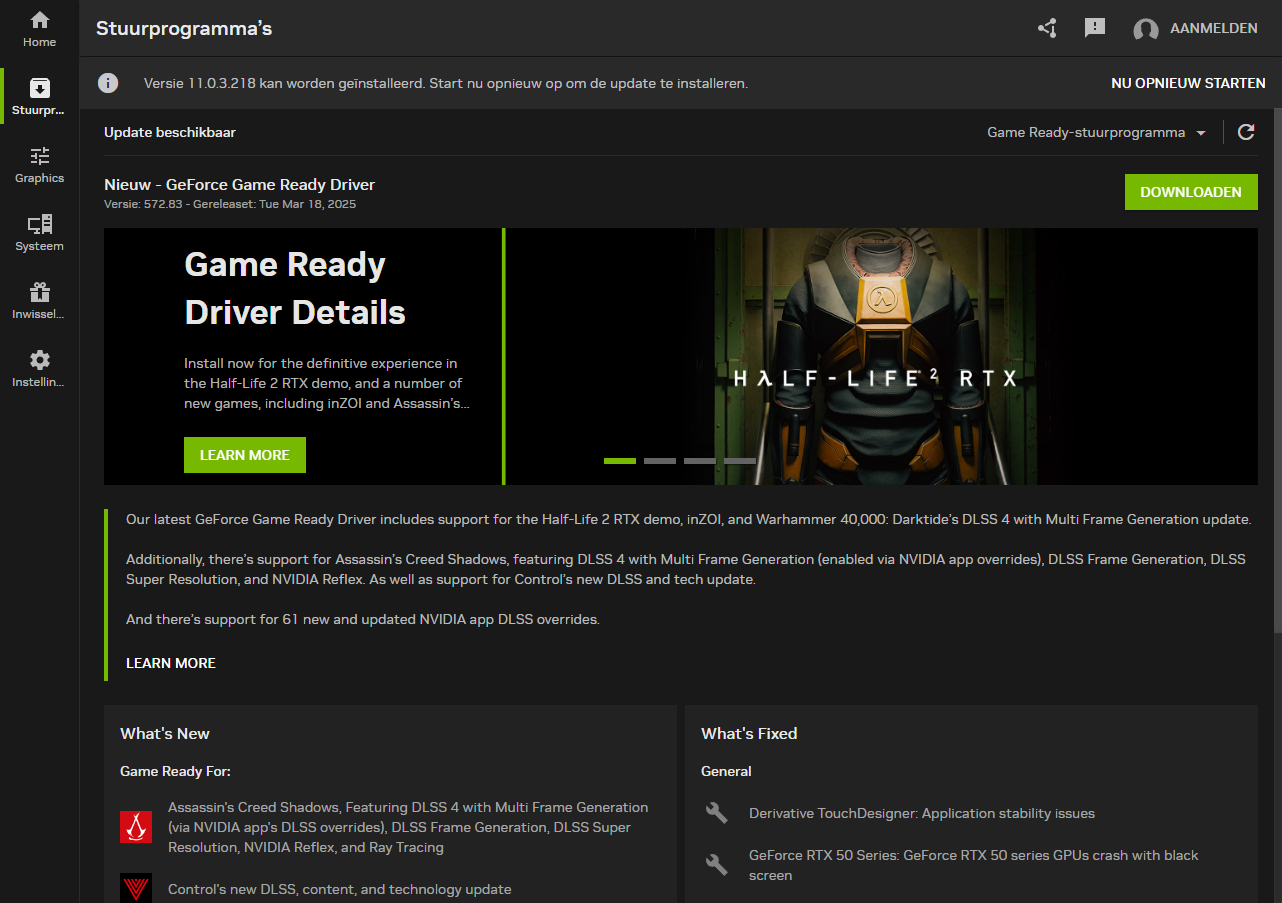
Task: Click green Learn More banner button
Action: (x=245, y=455)
